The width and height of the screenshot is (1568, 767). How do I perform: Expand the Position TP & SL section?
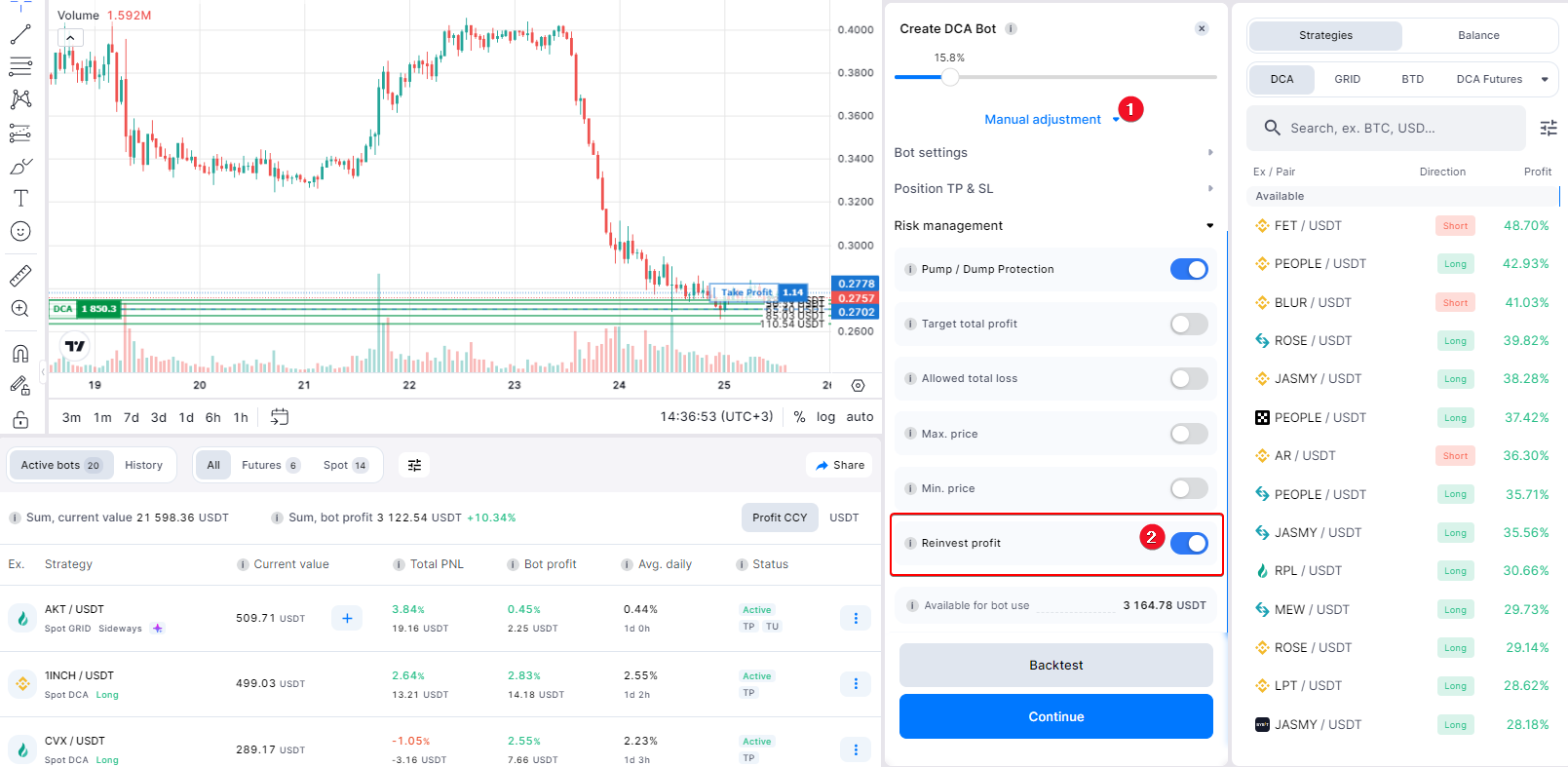(1054, 189)
